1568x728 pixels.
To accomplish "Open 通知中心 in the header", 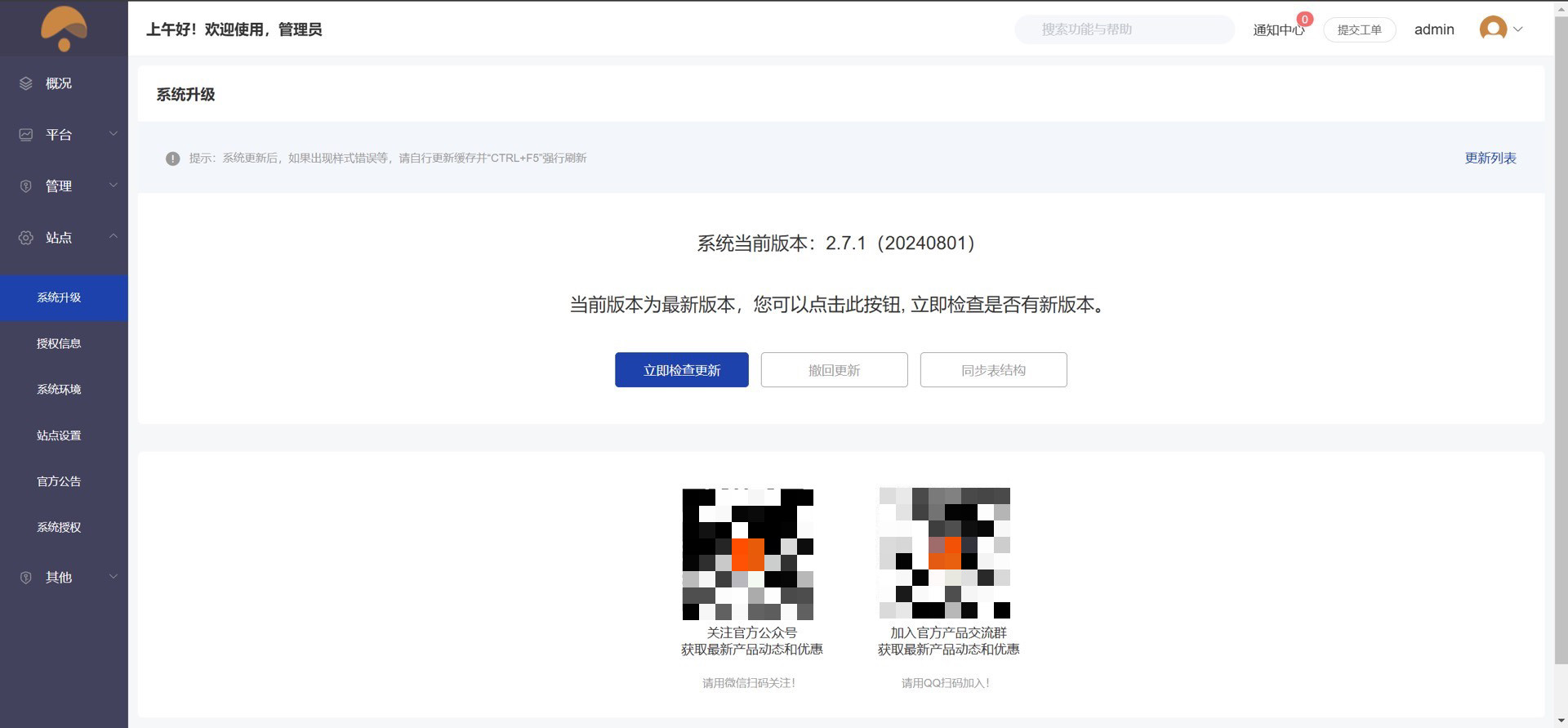I will click(1279, 30).
